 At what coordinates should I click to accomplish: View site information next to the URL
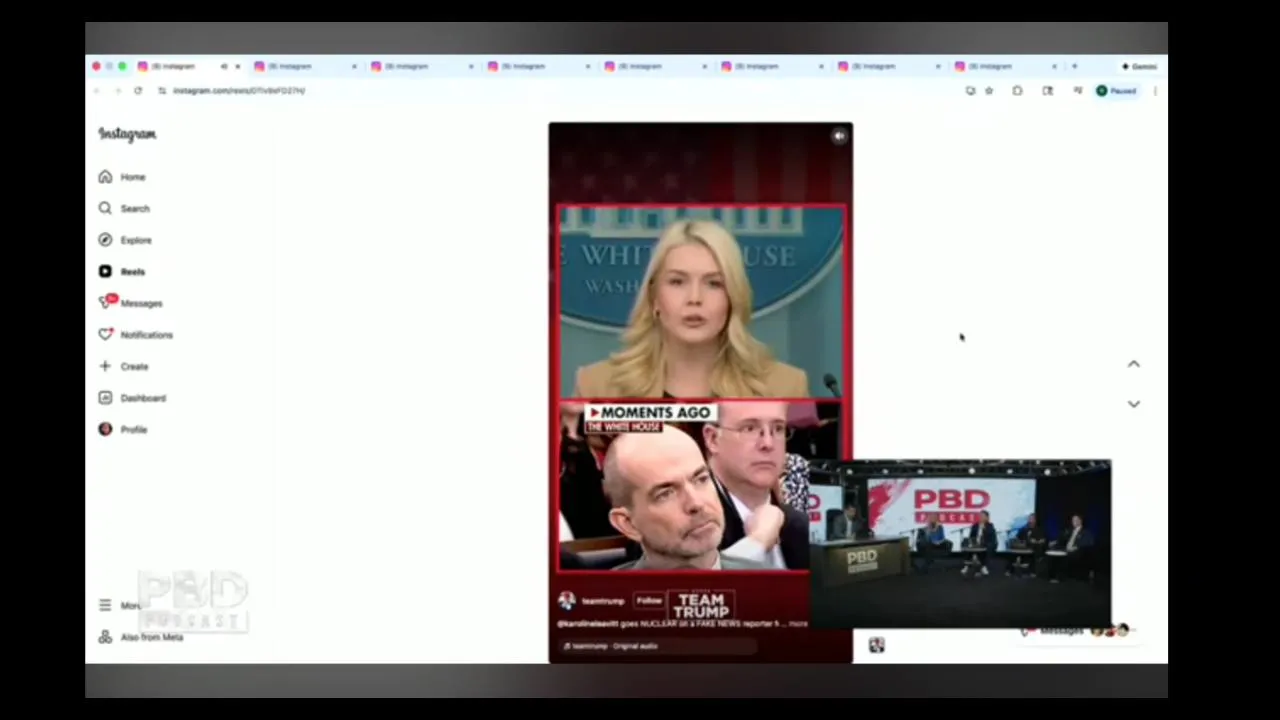tap(162, 91)
